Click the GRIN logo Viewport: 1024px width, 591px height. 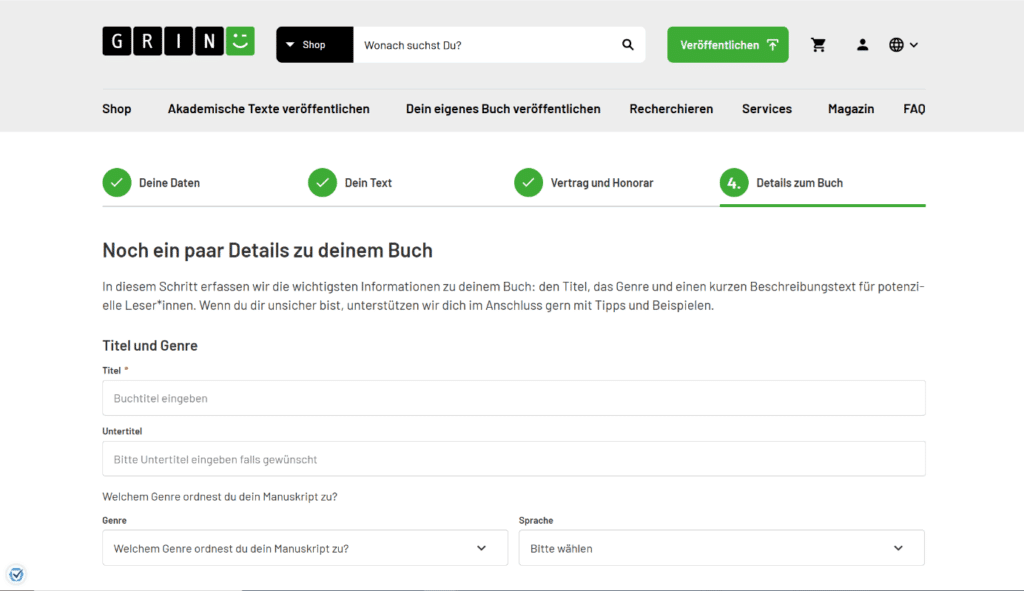(x=178, y=42)
